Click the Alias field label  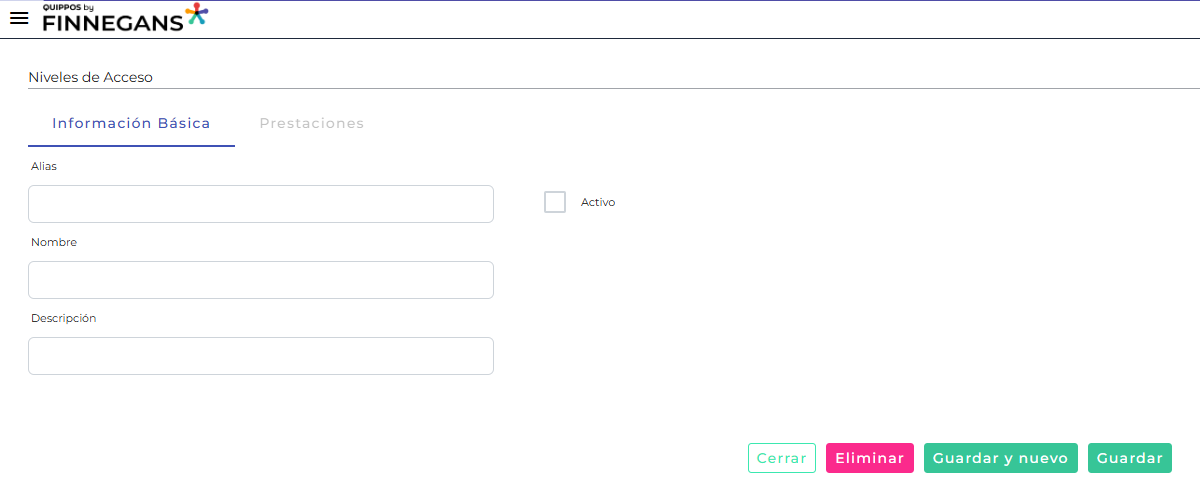tap(44, 166)
